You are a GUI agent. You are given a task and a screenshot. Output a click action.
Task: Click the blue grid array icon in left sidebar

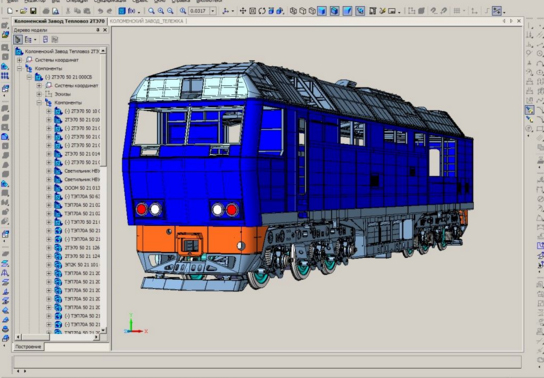(5, 76)
